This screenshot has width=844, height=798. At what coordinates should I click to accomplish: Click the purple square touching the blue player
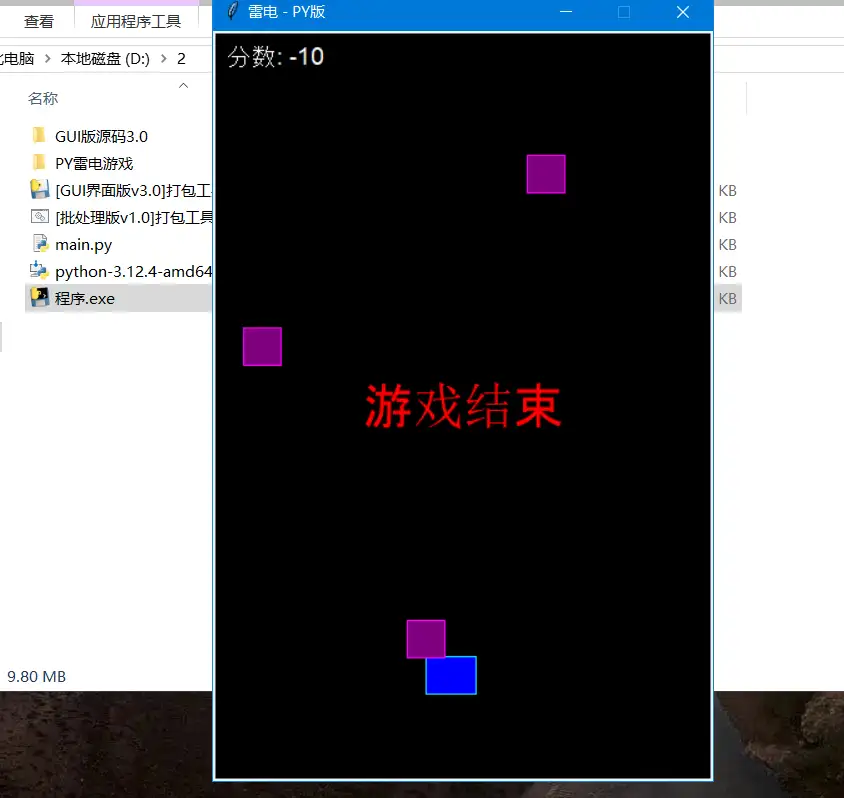coord(426,639)
